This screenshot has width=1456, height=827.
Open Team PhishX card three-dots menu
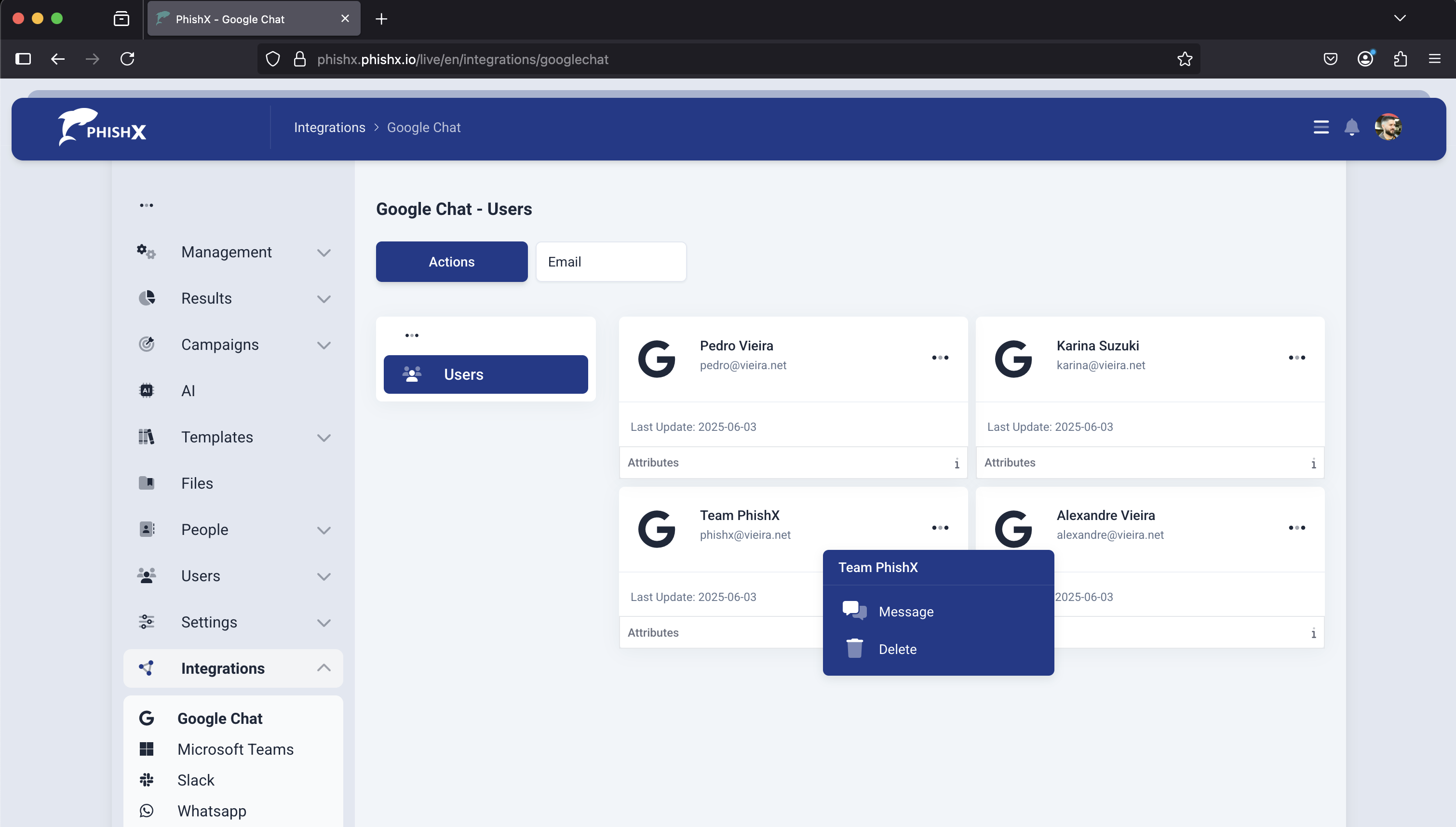[940, 528]
